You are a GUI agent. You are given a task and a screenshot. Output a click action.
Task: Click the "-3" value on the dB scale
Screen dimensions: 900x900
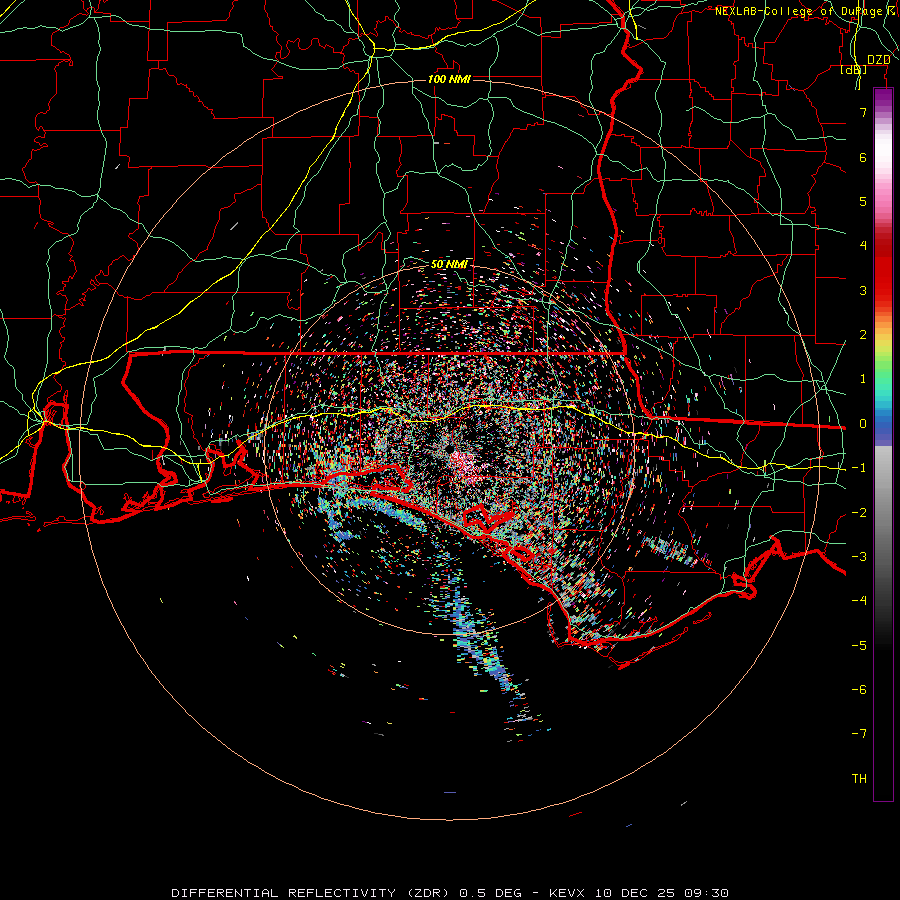tap(859, 557)
